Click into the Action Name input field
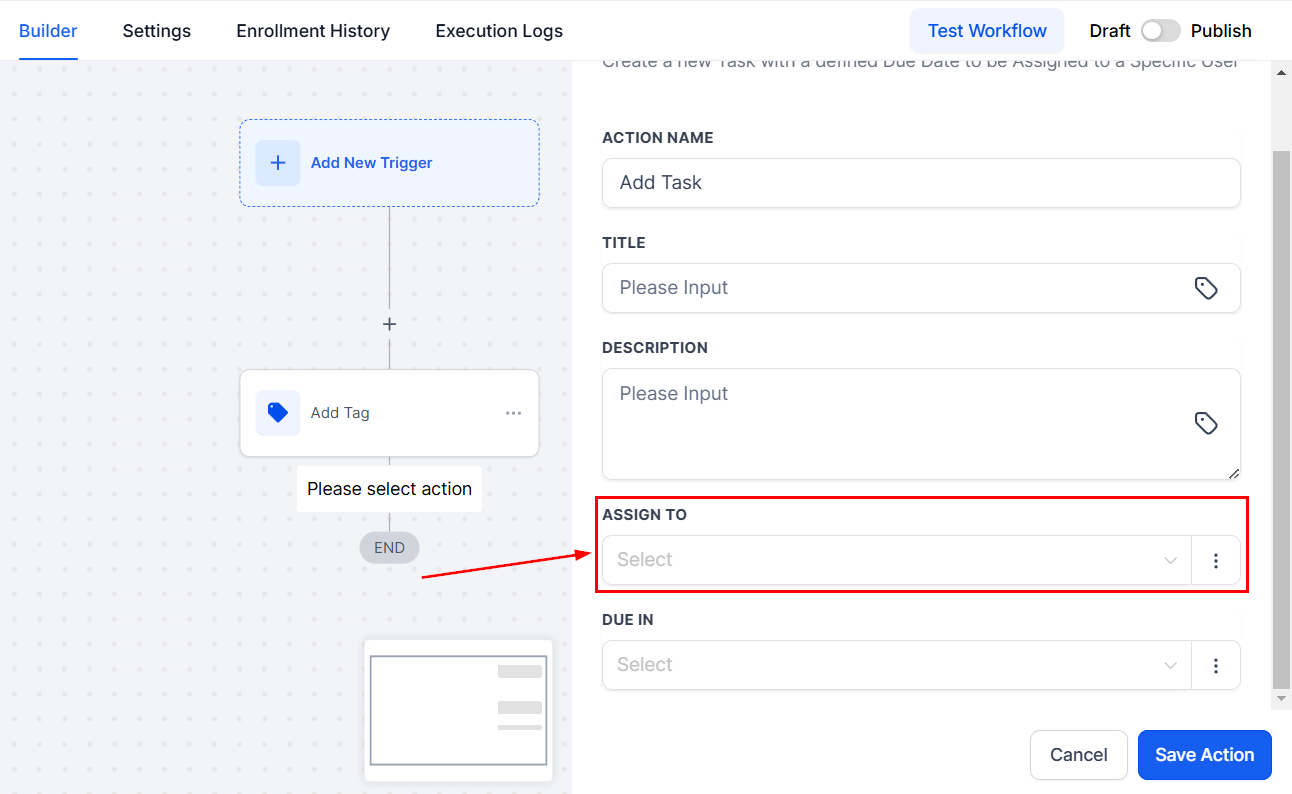Viewport: 1292px width, 794px height. (x=920, y=183)
